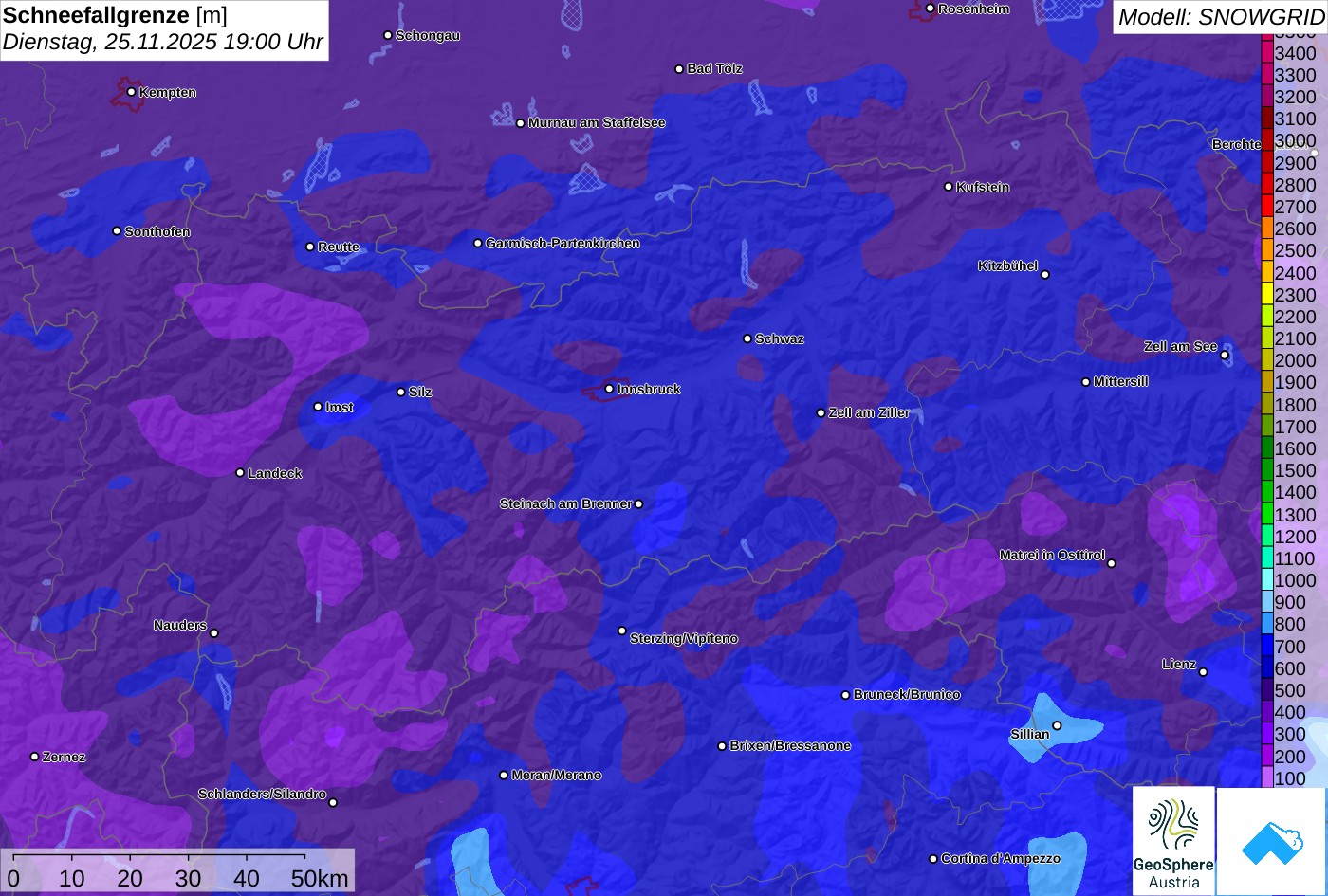The height and width of the screenshot is (896, 1328).
Task: Click the Silz marker dot
Action: pos(401,392)
